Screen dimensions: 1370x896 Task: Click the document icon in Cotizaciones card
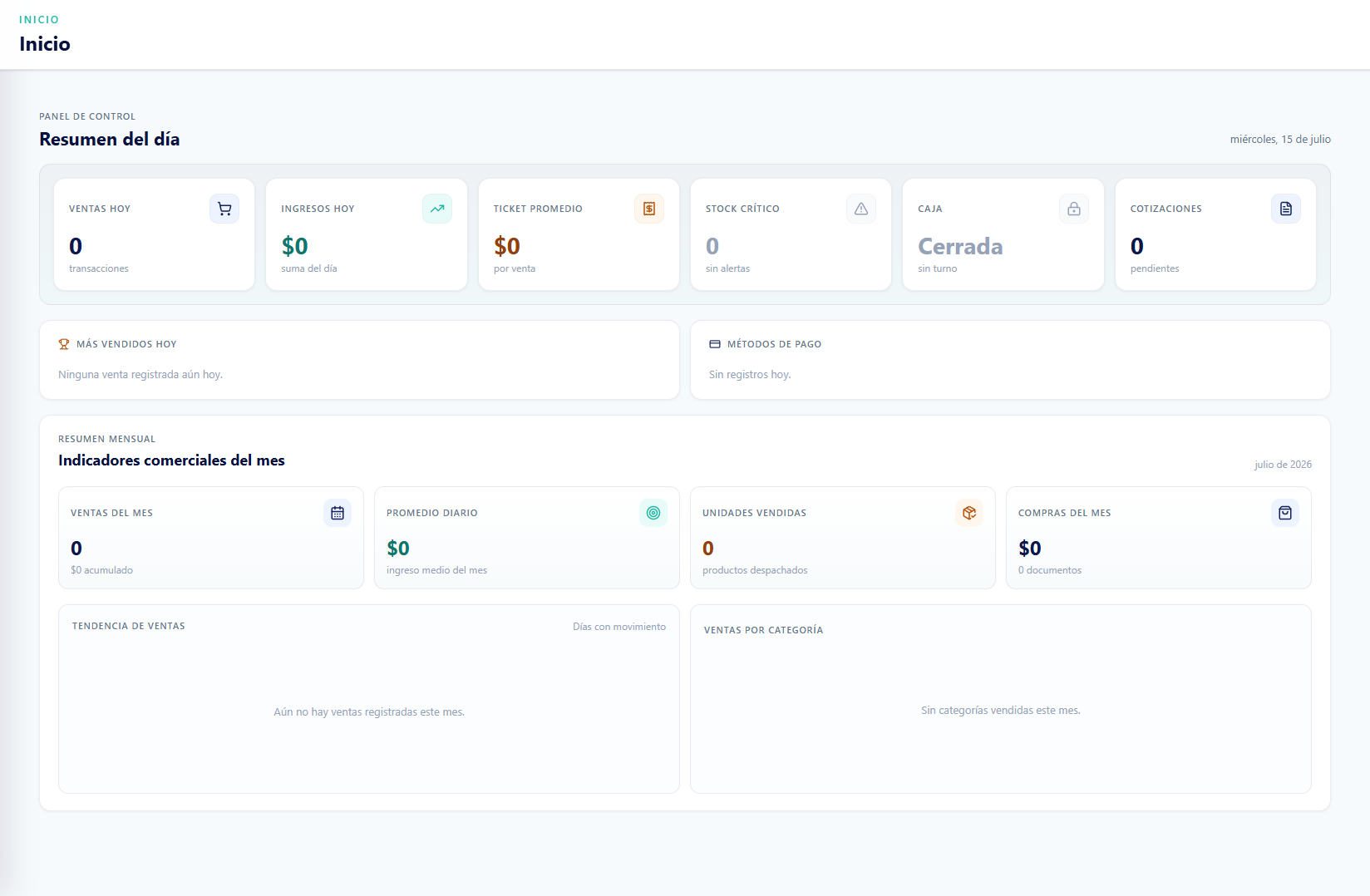1286,209
